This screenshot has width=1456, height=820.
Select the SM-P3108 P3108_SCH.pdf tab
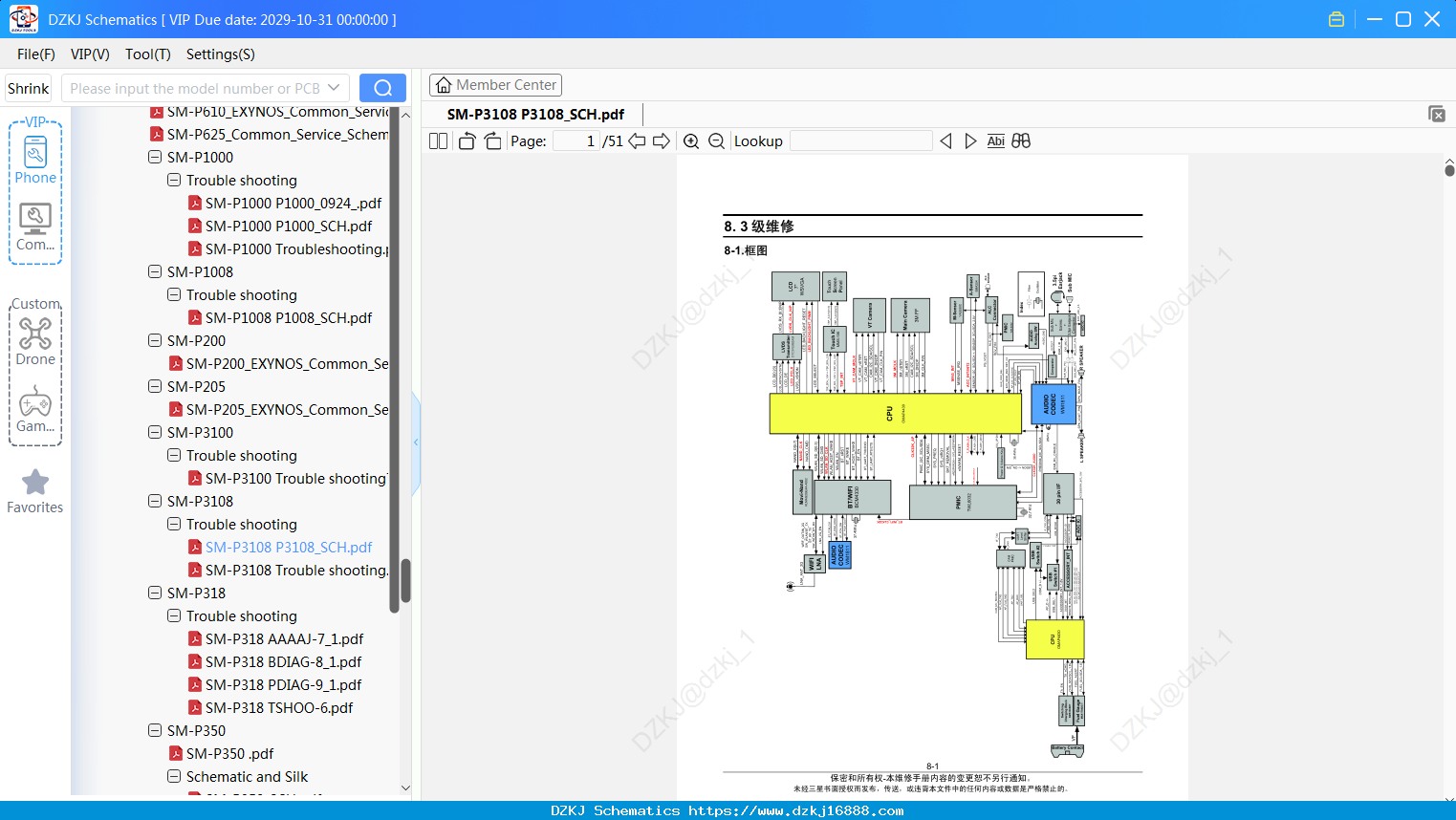[x=535, y=115]
